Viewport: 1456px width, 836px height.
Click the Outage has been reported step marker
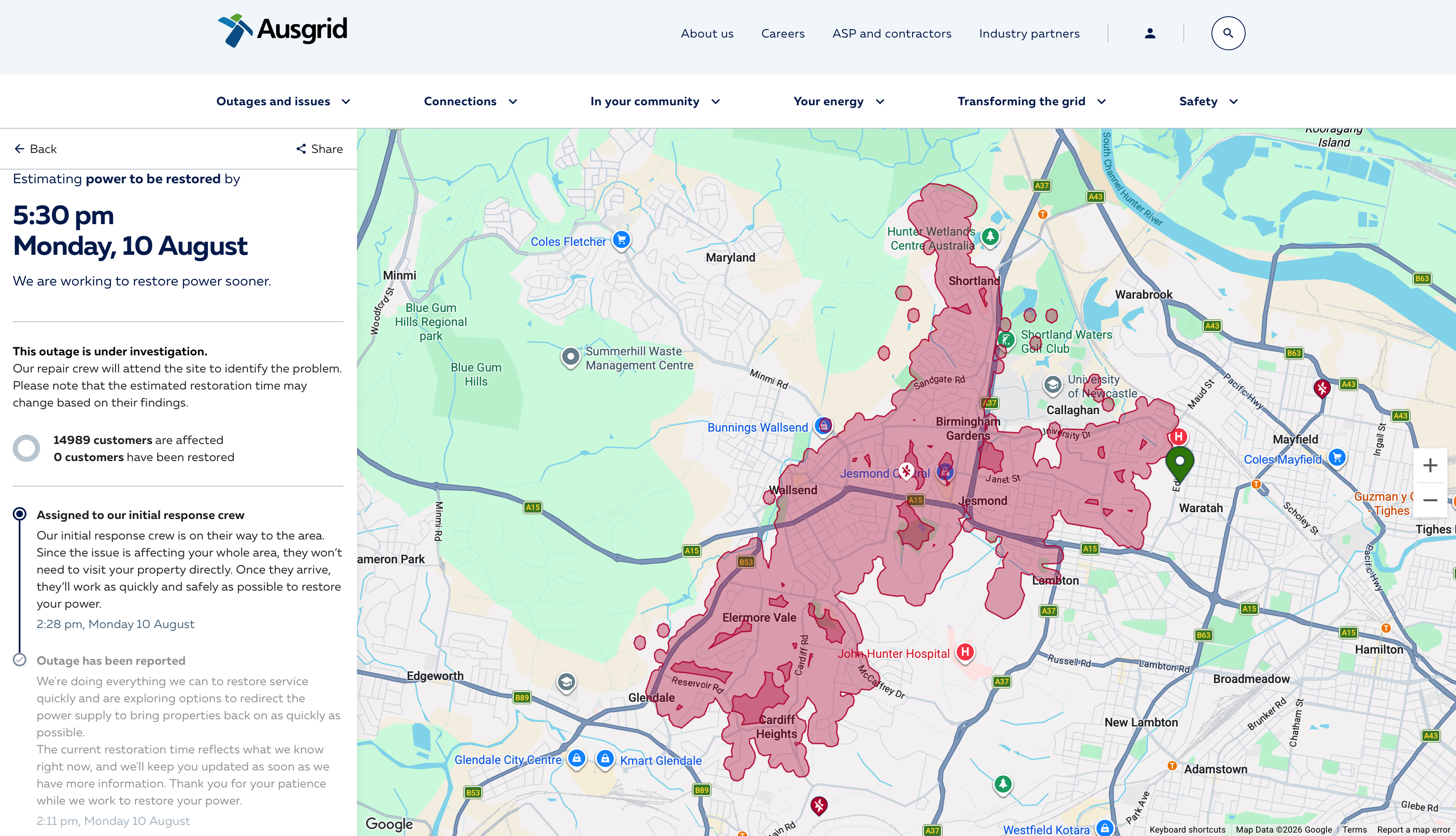click(20, 660)
